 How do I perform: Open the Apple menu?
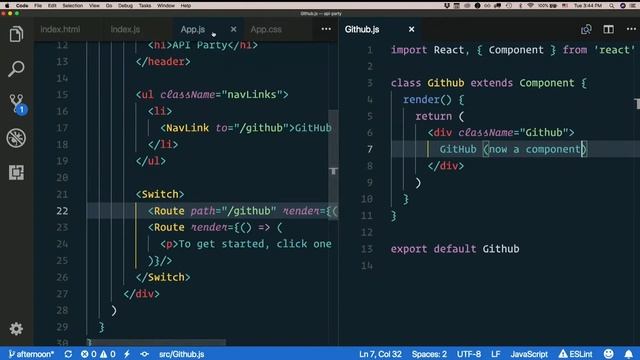7,6
